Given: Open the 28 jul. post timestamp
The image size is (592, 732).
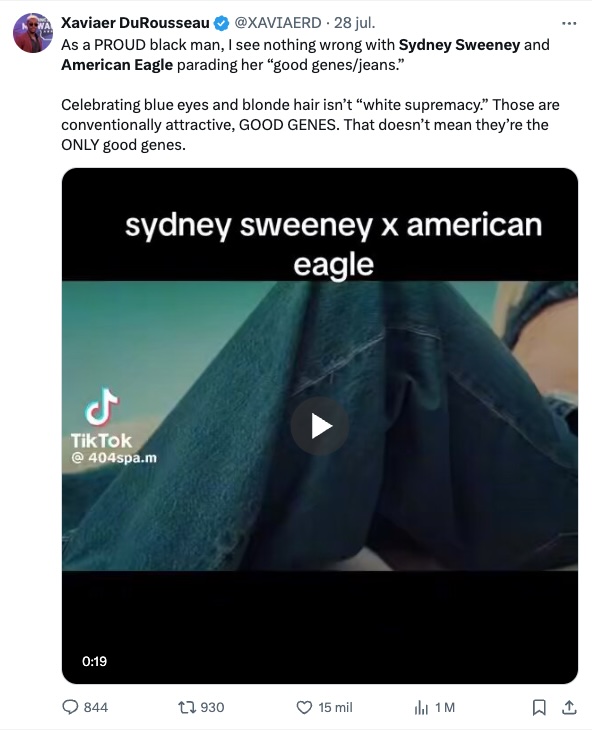Looking at the screenshot, I should (x=354, y=22).
